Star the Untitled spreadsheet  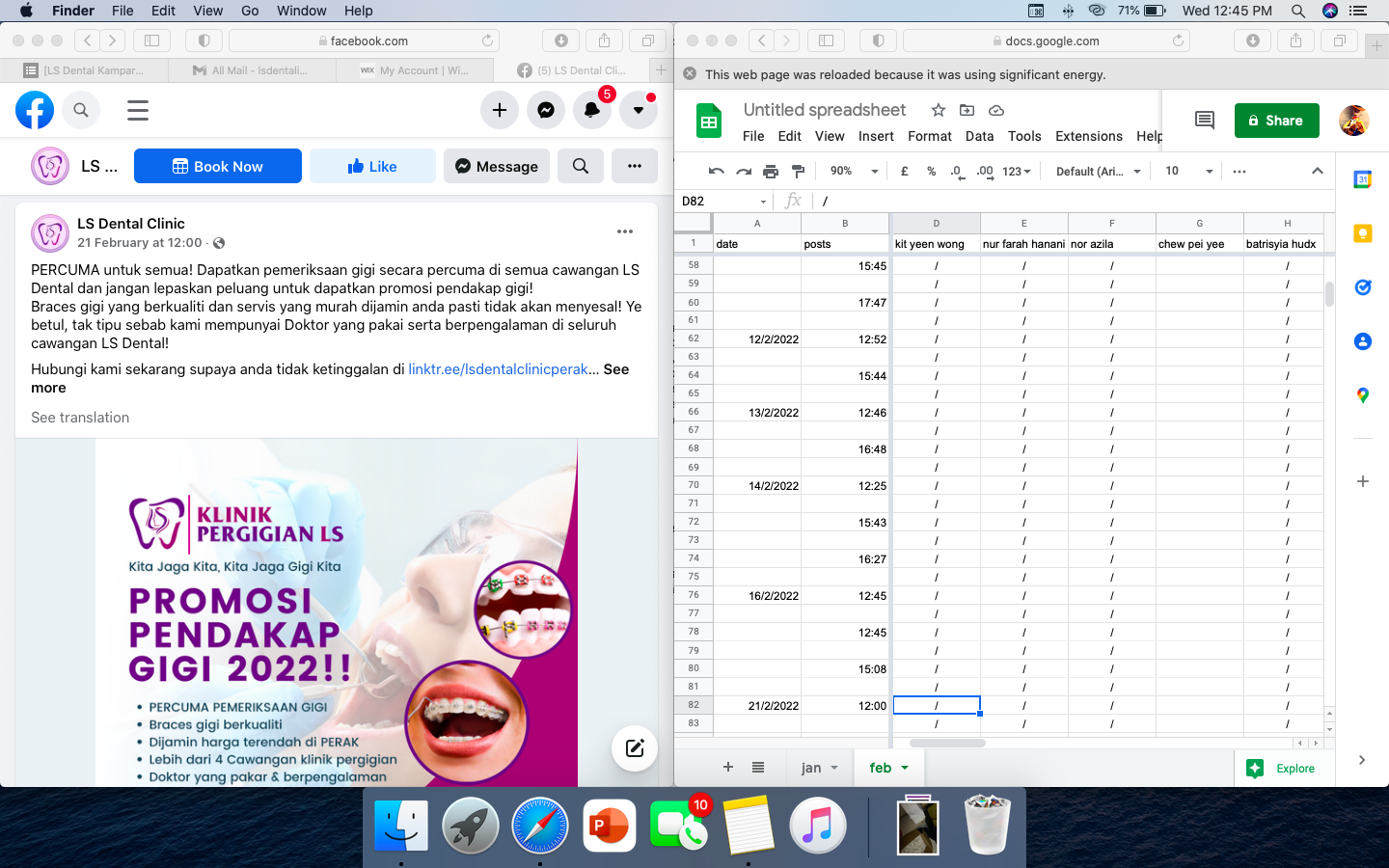coord(938,110)
